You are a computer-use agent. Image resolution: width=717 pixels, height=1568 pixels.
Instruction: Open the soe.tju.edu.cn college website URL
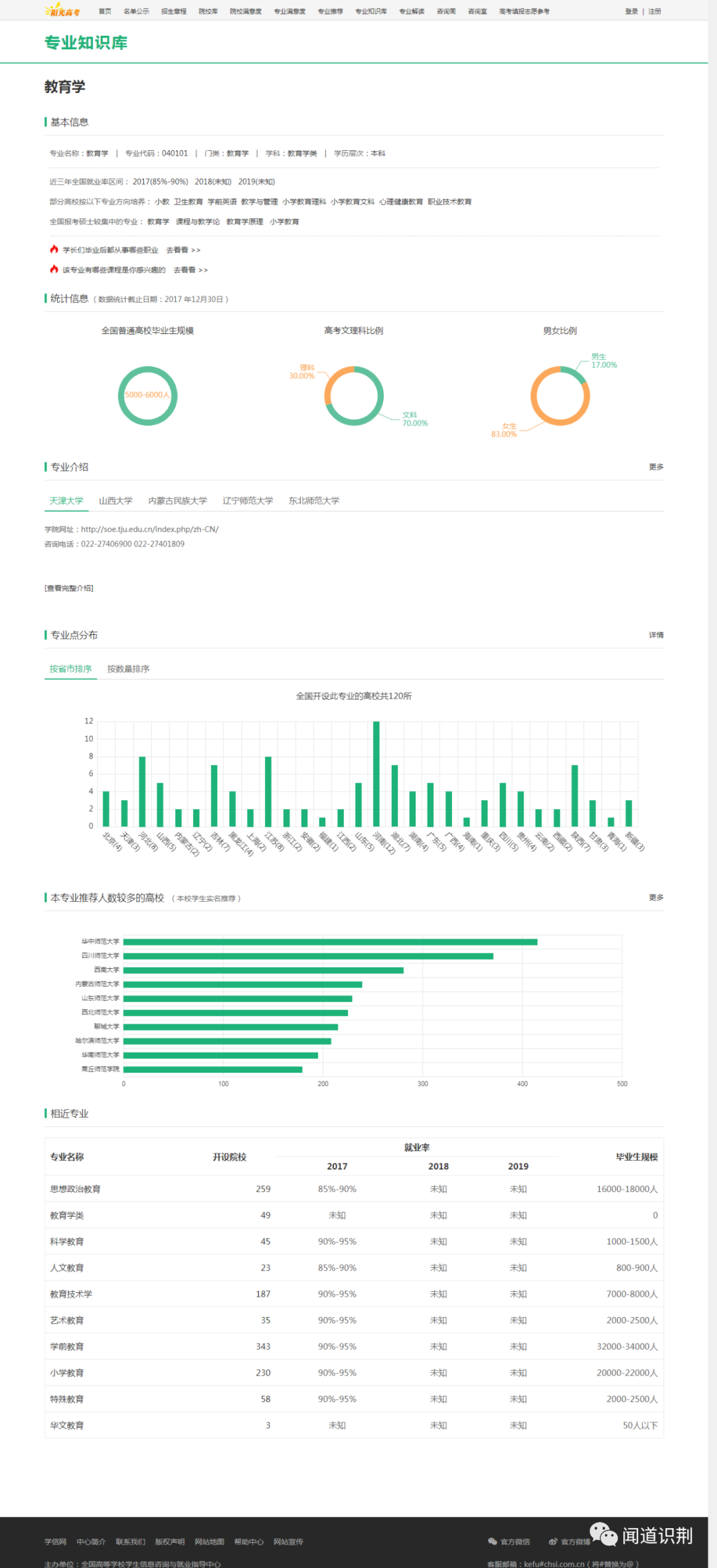(x=149, y=529)
